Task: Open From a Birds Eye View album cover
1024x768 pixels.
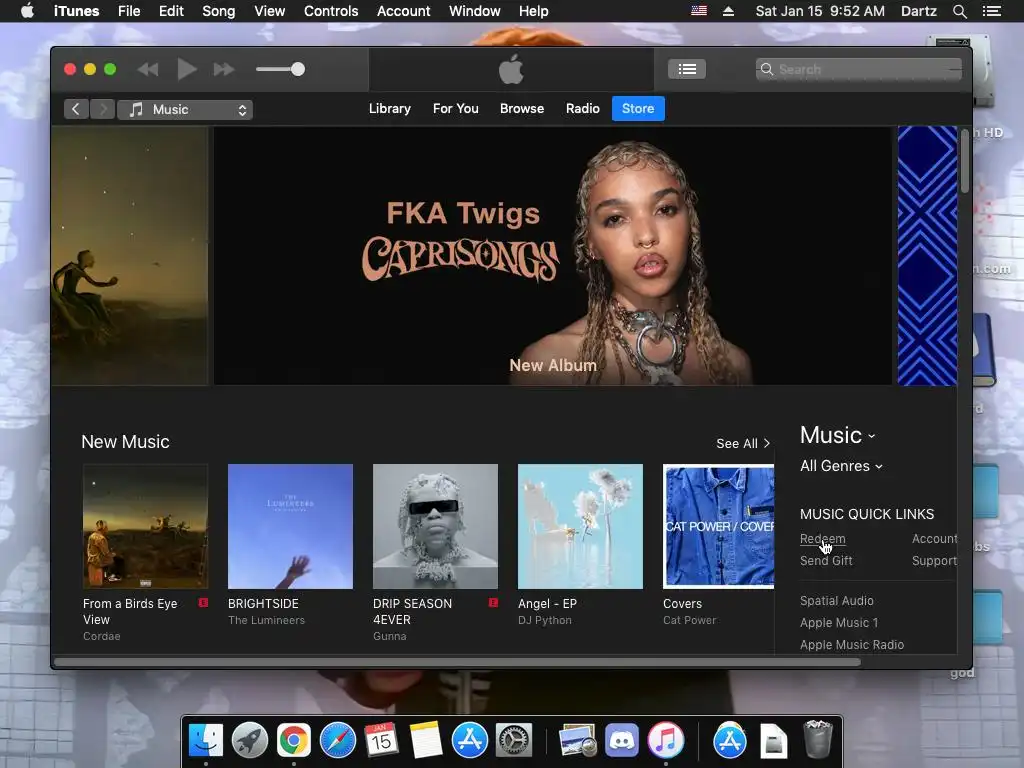Action: 145,526
